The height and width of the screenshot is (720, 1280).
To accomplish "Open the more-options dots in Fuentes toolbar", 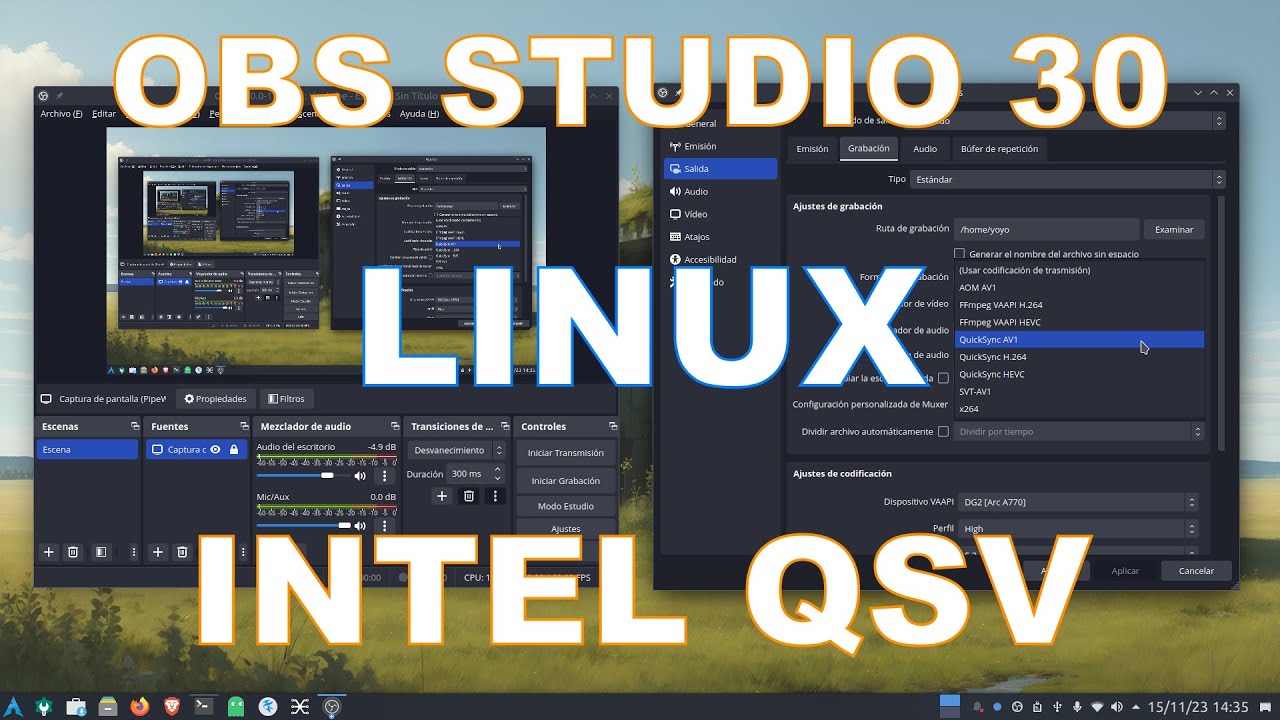I will pyautogui.click(x=243, y=552).
